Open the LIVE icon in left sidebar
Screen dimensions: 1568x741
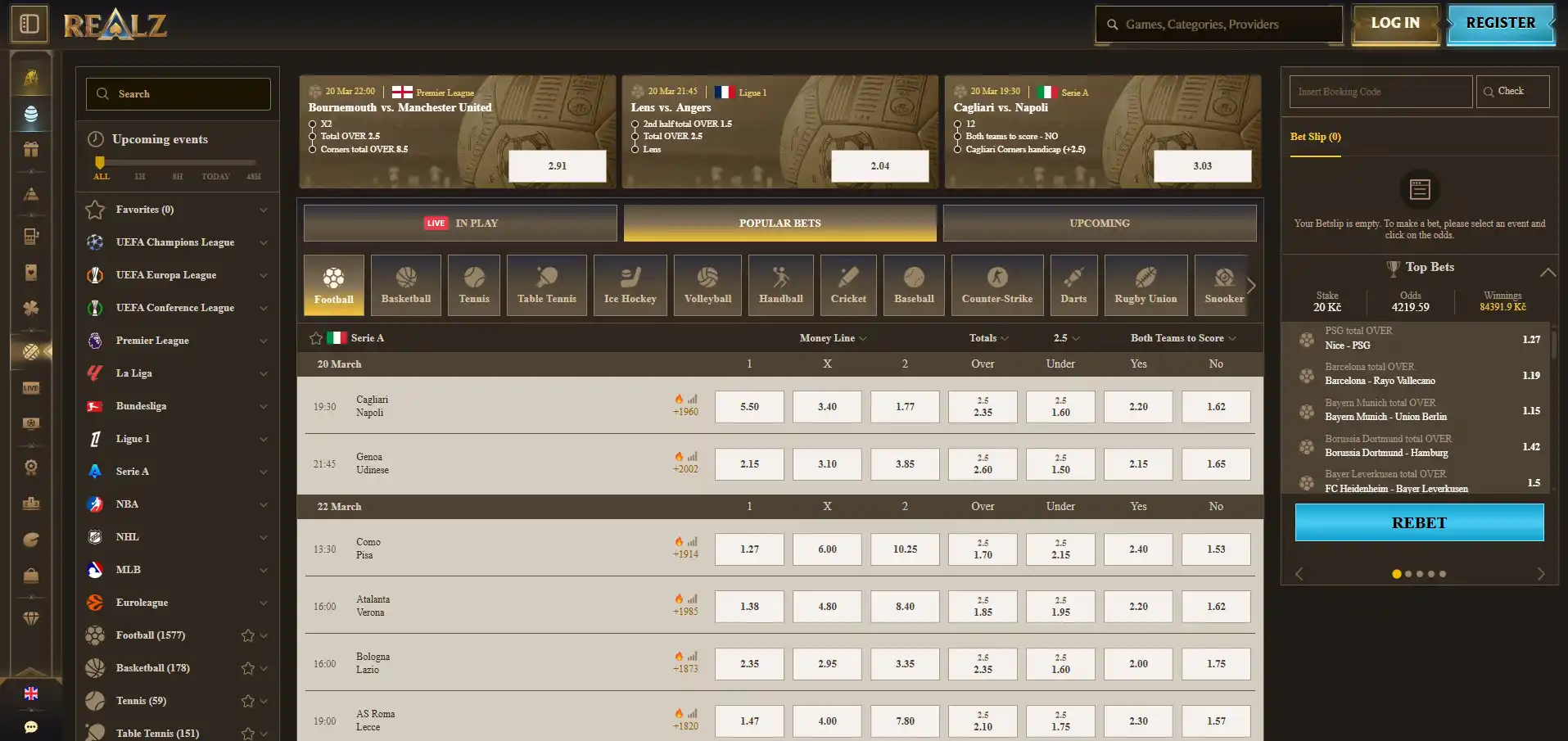(31, 388)
